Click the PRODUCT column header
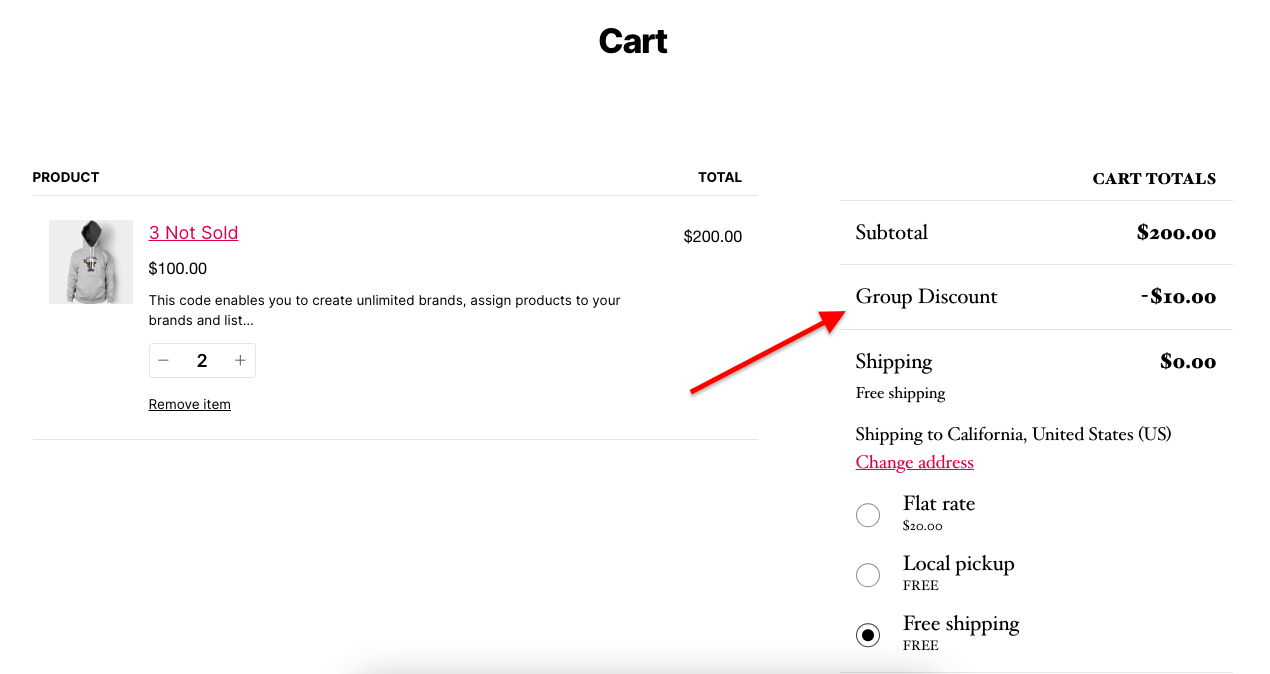 (x=66, y=178)
